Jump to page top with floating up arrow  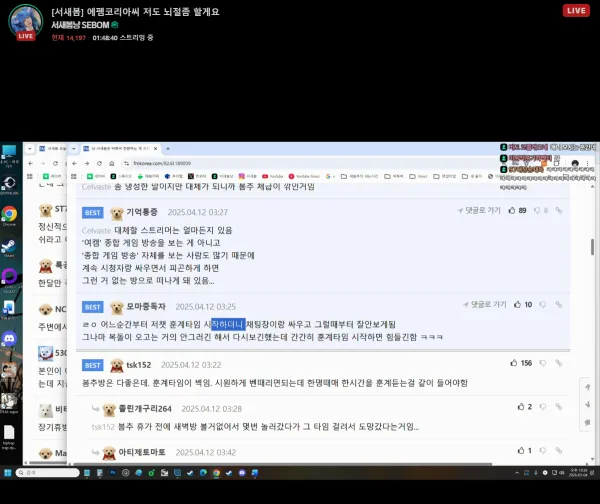coord(587,387)
